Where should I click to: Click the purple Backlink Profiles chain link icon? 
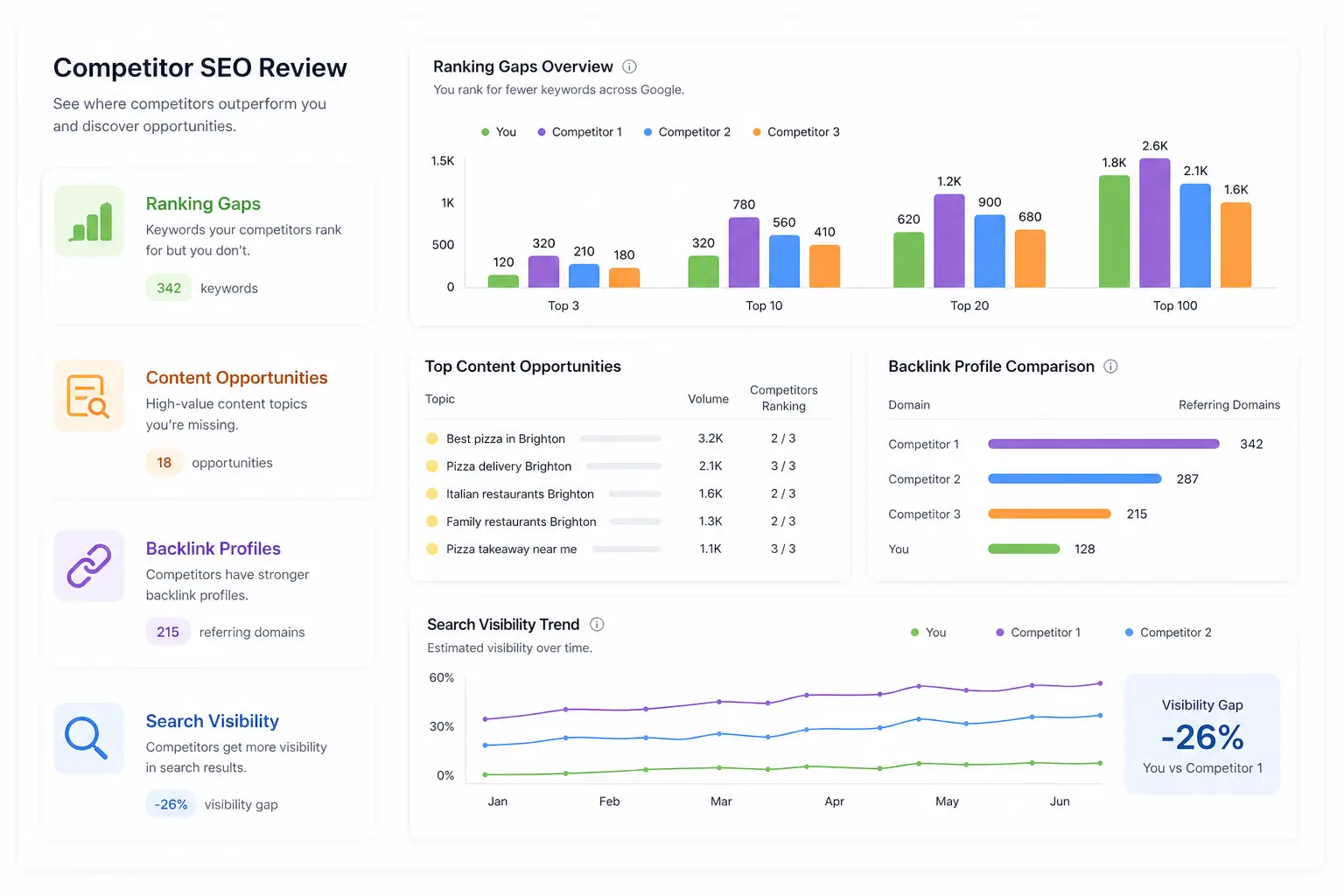tap(89, 566)
